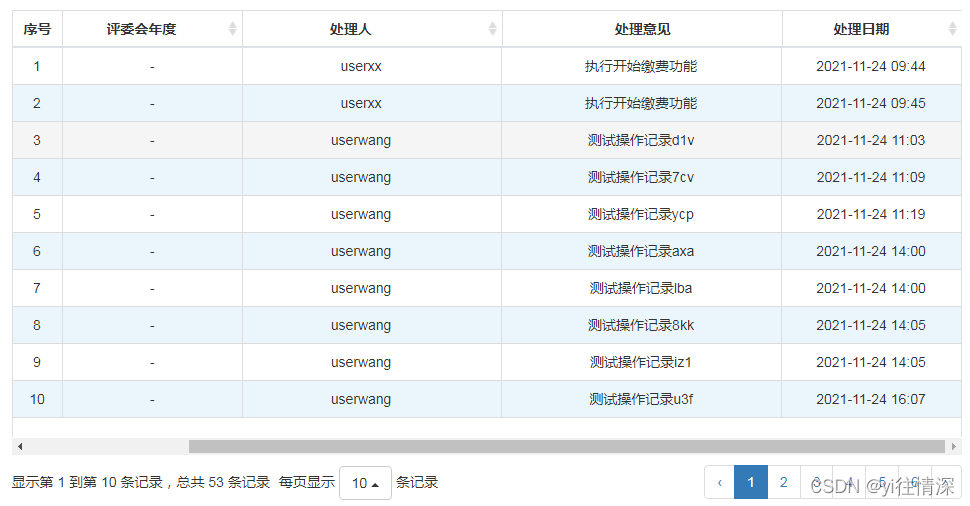Click sequence number 5 cell
Screen dimensions: 970x506
(x=37, y=215)
